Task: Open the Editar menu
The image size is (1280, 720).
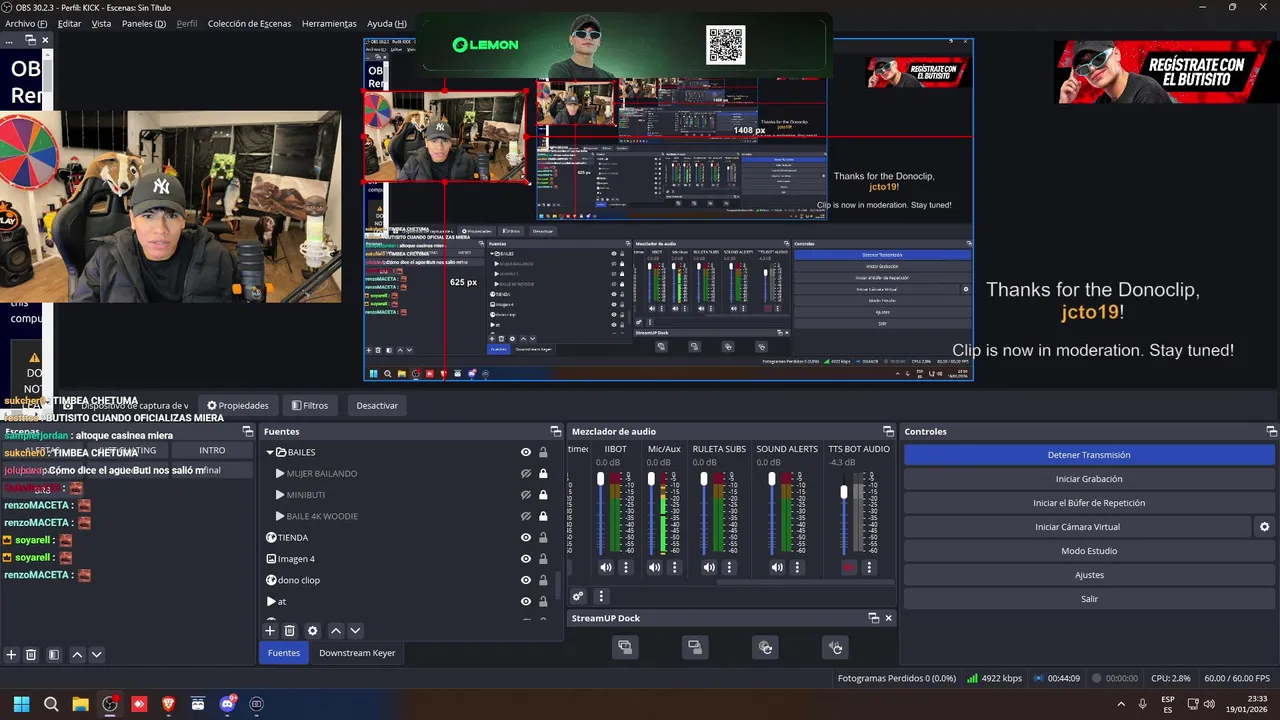Action: [70, 23]
